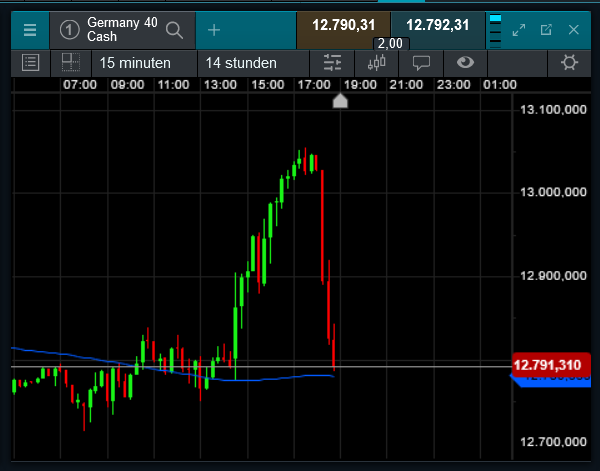The image size is (600, 471).
Task: Open the 14 stunden range dropdown
Action: pyautogui.click(x=253, y=63)
